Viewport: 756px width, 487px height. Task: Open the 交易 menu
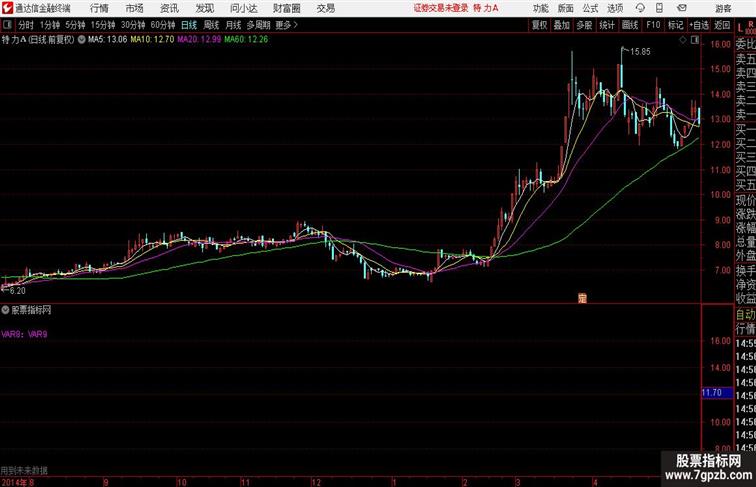pos(325,8)
